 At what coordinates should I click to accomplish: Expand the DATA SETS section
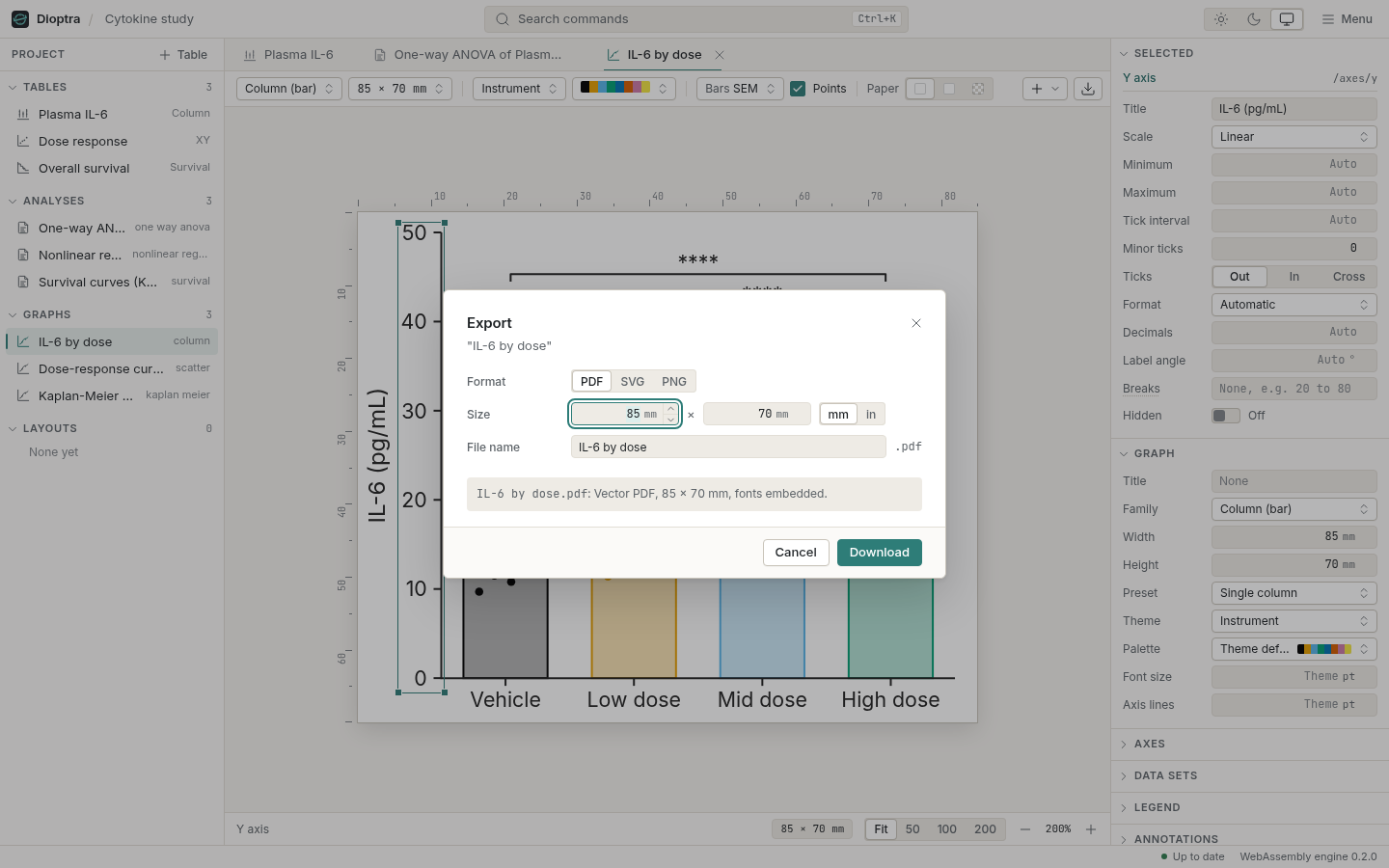(1250, 776)
